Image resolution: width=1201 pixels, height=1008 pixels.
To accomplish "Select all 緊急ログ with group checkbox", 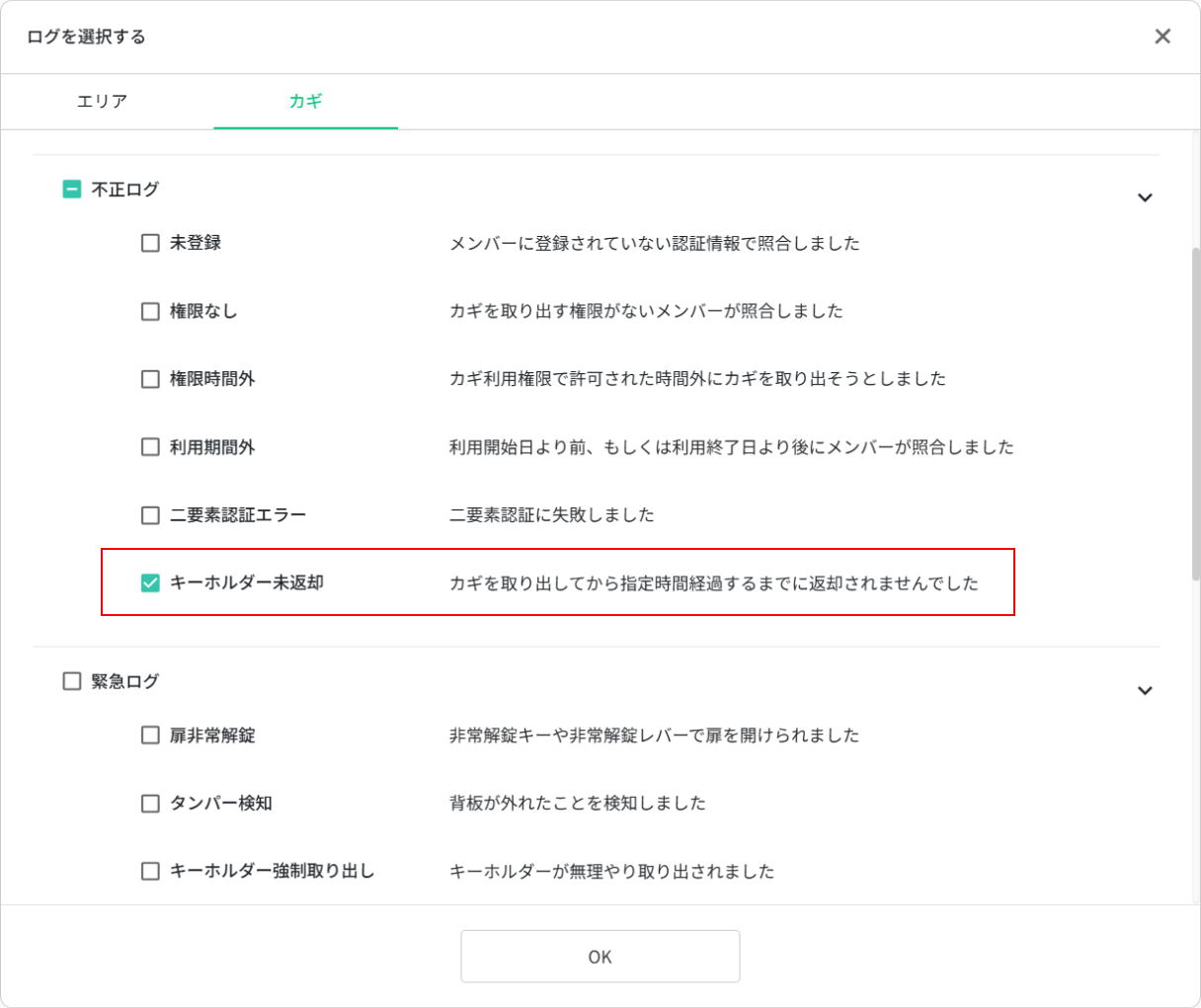I will (x=72, y=681).
